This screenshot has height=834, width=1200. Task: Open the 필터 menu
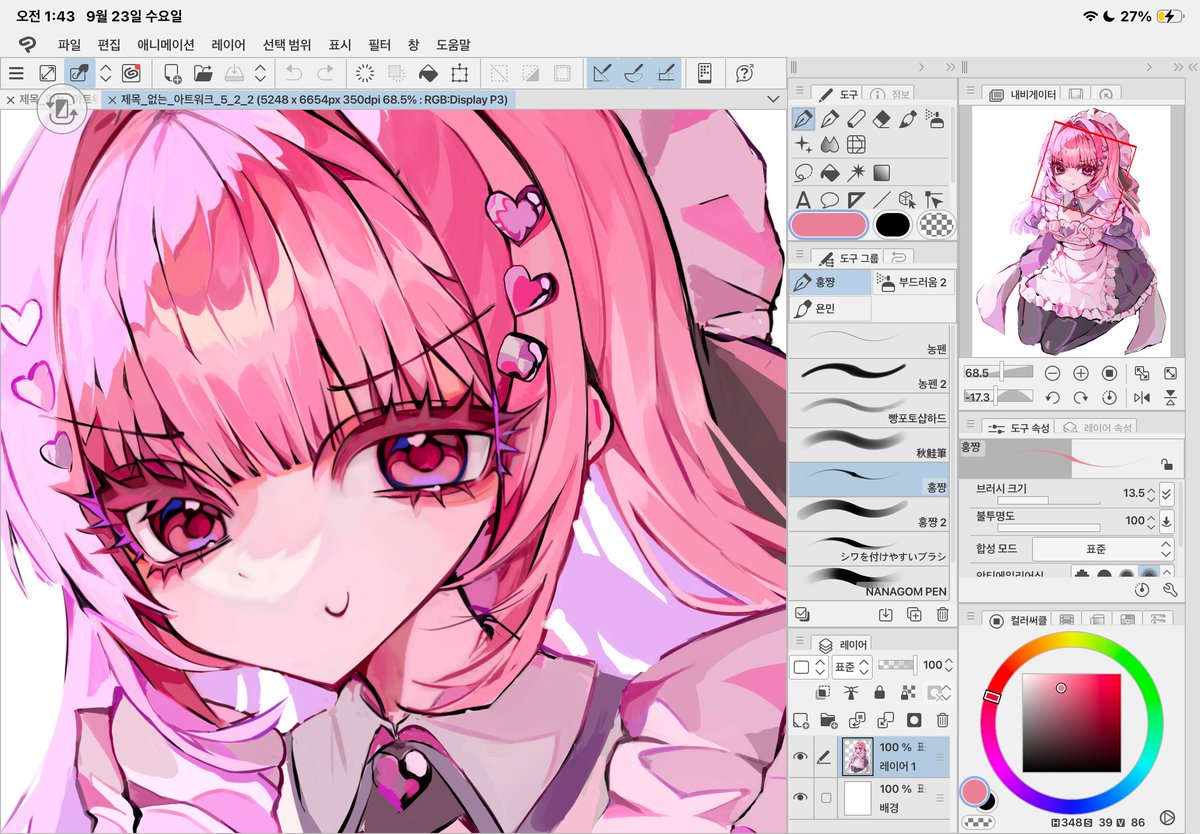pos(379,45)
